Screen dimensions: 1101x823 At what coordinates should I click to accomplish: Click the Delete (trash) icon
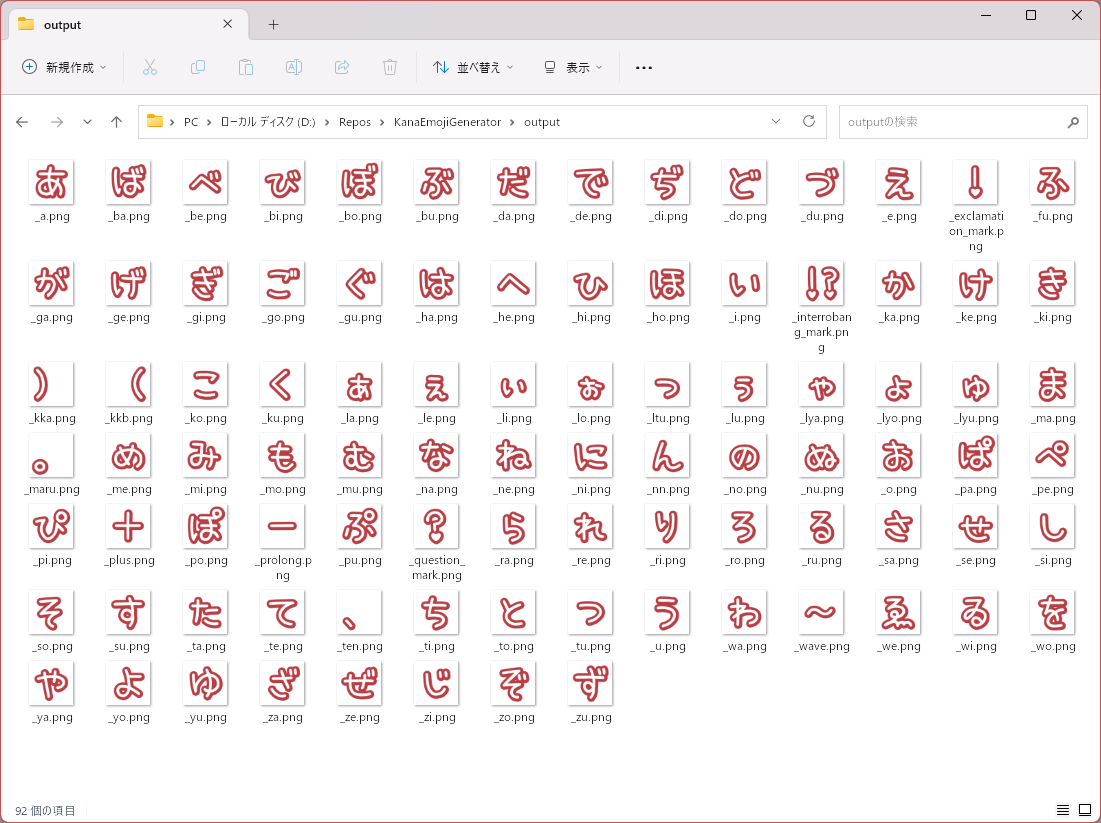click(x=389, y=67)
